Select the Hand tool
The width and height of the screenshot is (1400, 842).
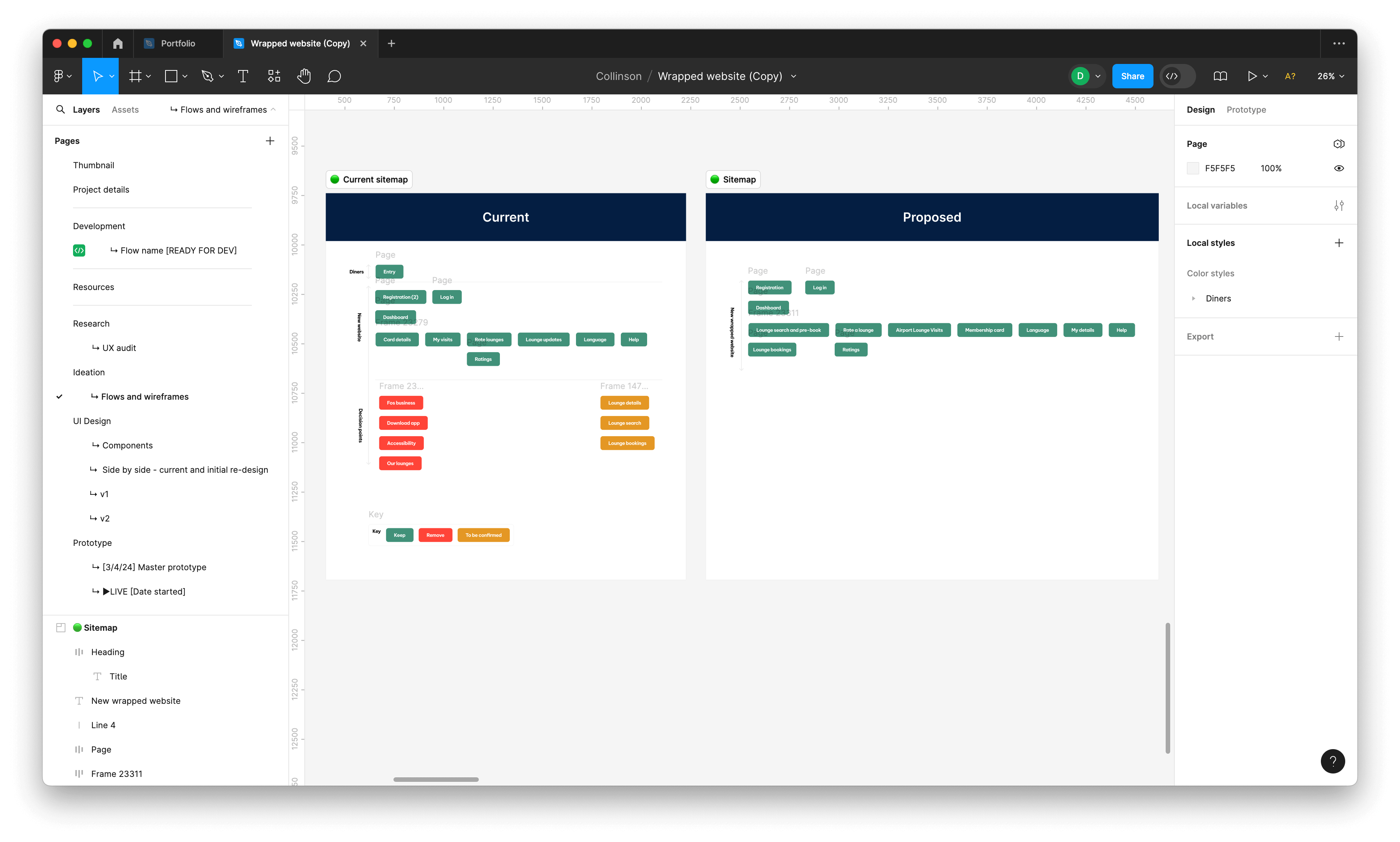304,76
